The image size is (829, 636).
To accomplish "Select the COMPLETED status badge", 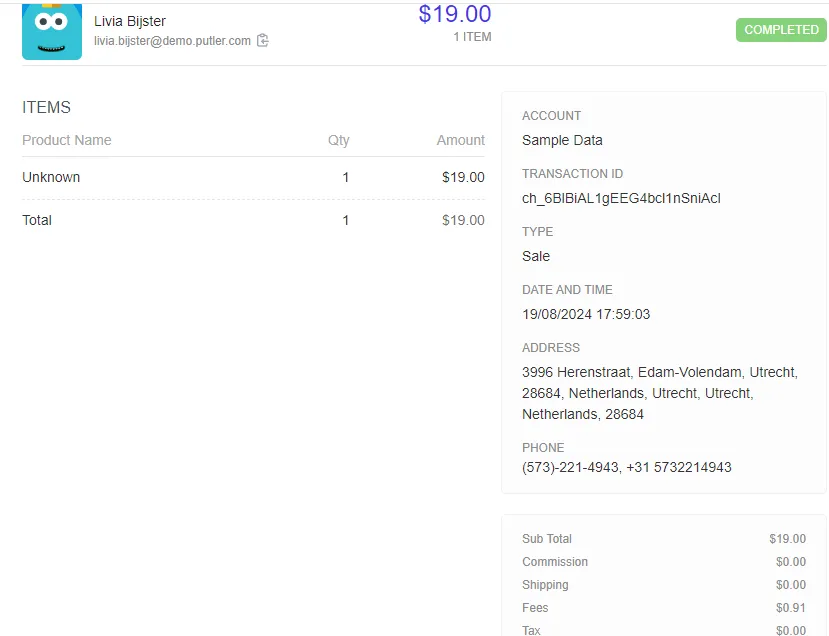I will [781, 30].
